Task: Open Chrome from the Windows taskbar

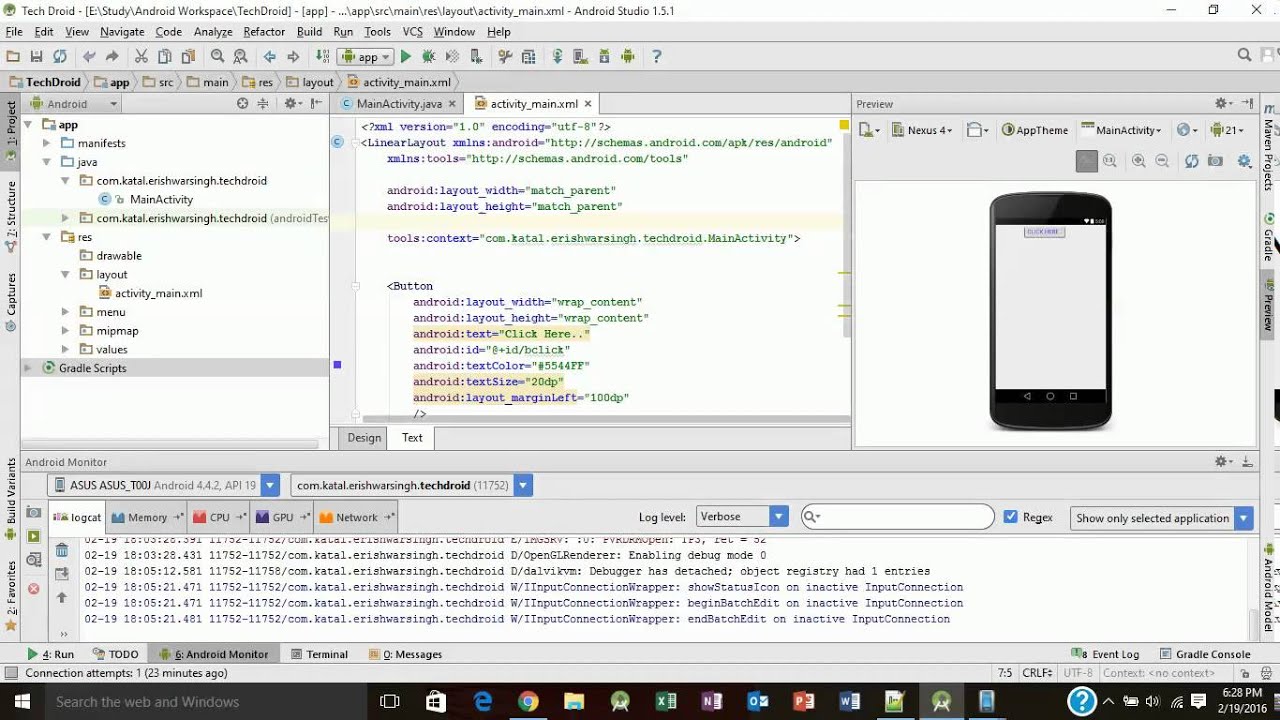Action: click(528, 702)
